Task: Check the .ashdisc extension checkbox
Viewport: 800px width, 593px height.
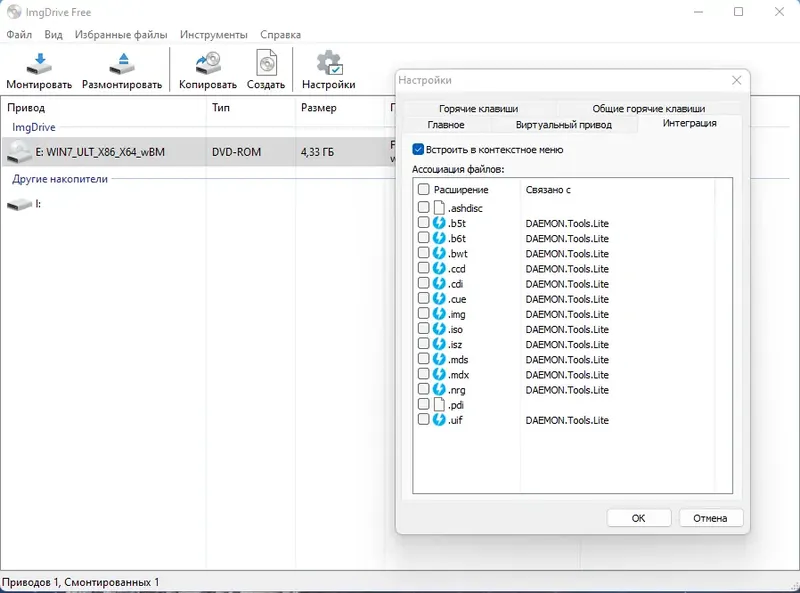Action: 423,207
